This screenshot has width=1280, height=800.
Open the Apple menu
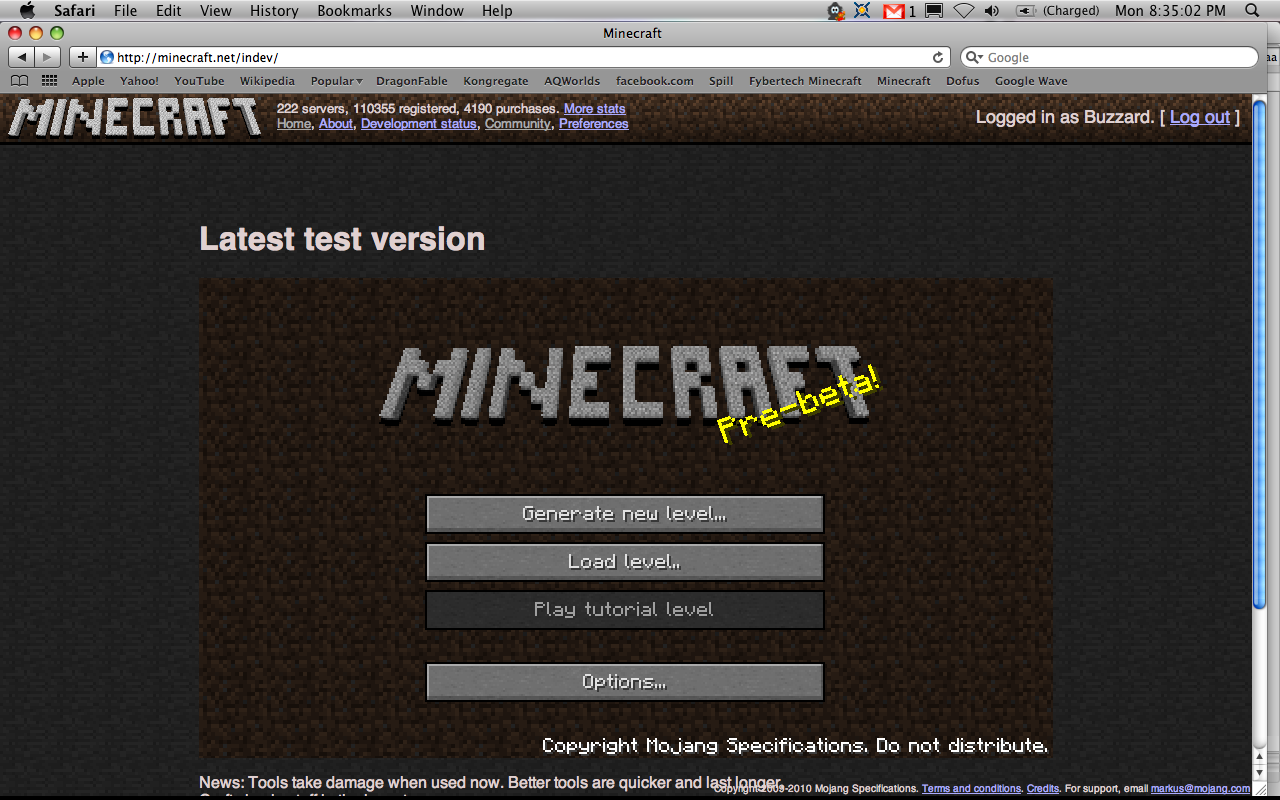pos(27,11)
